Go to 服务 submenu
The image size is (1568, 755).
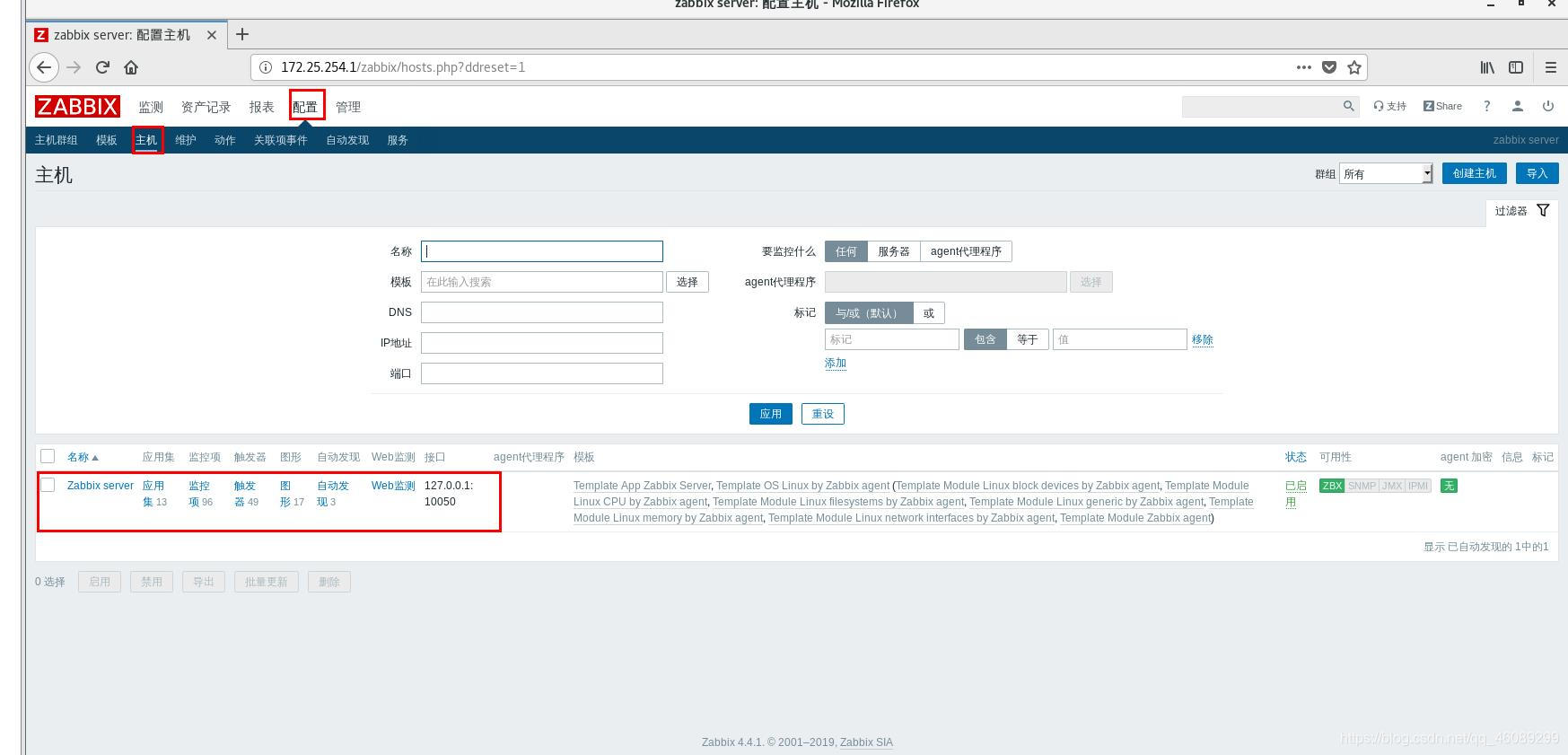tap(398, 140)
